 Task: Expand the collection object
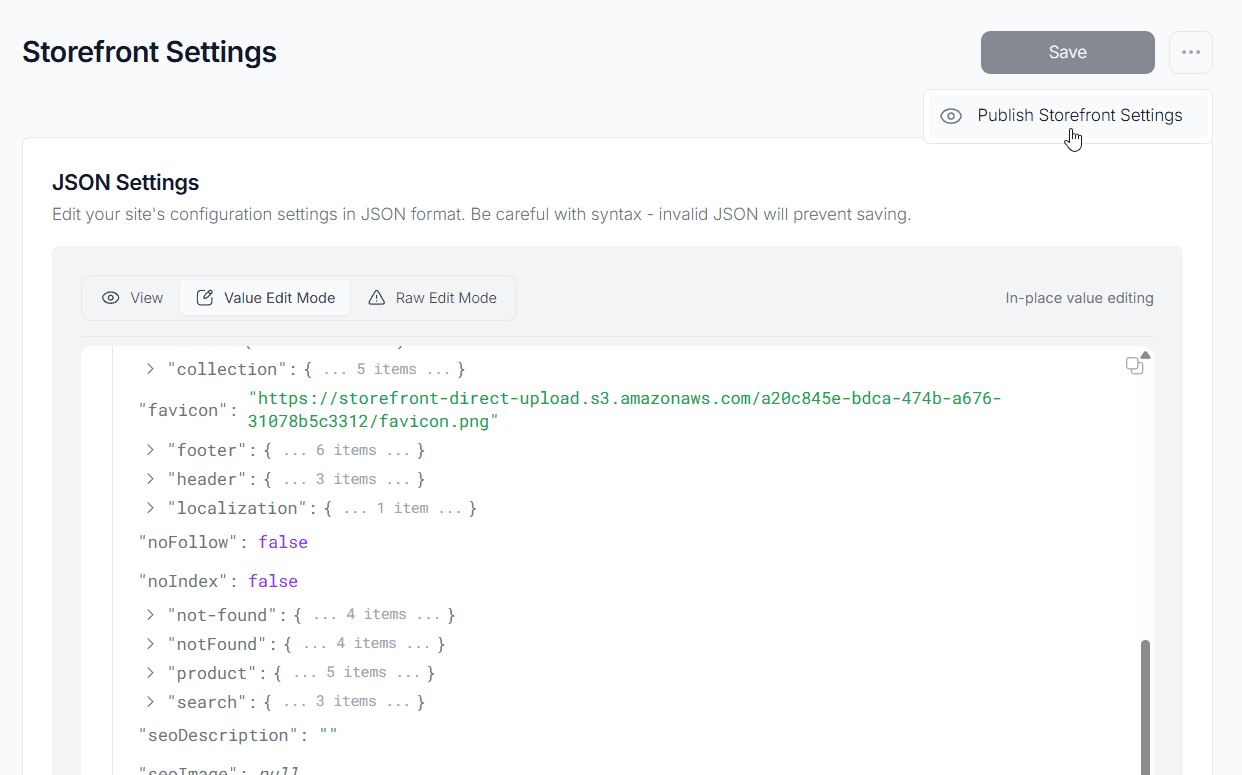(150, 368)
